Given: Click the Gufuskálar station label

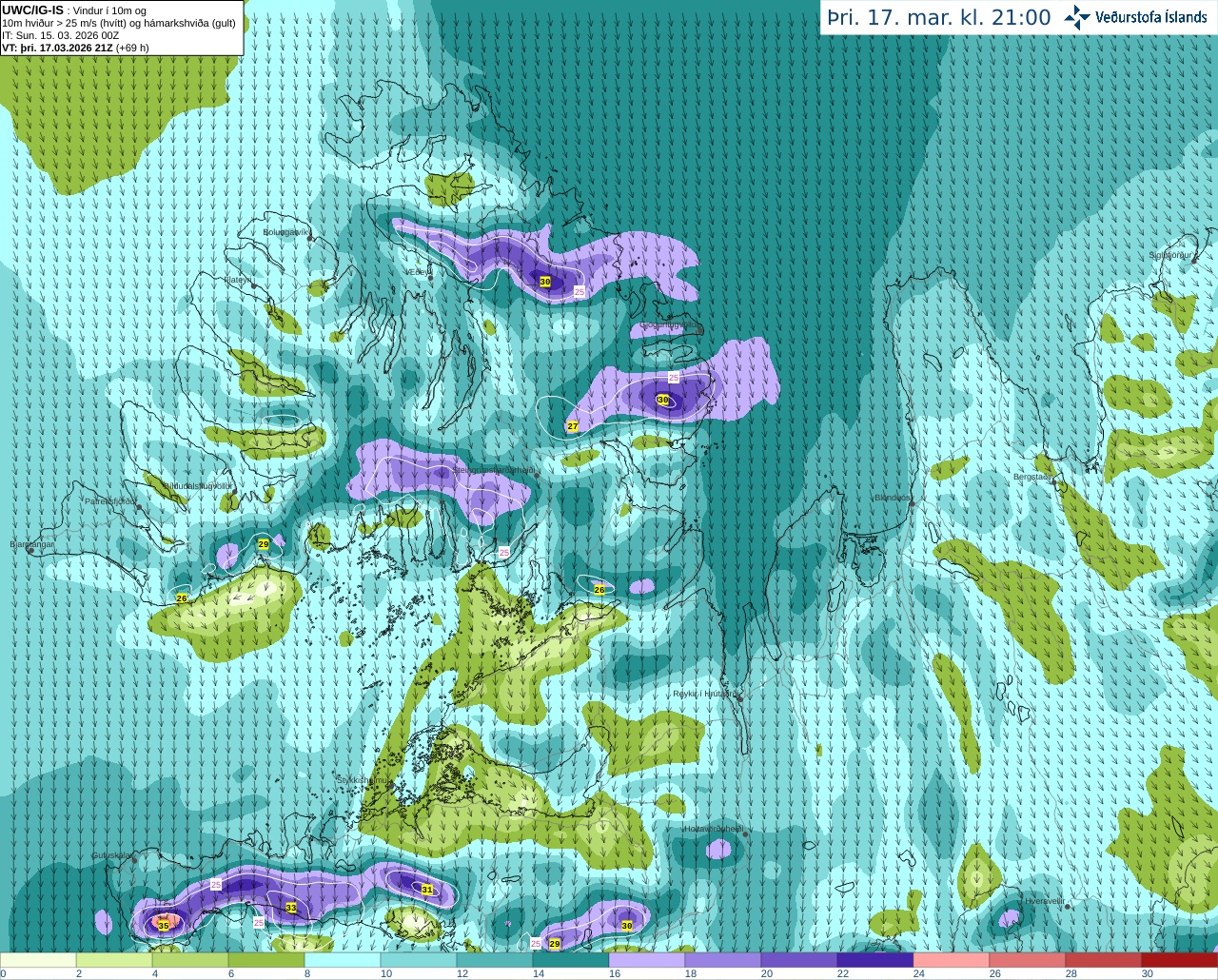Looking at the screenshot, I should point(111,855).
